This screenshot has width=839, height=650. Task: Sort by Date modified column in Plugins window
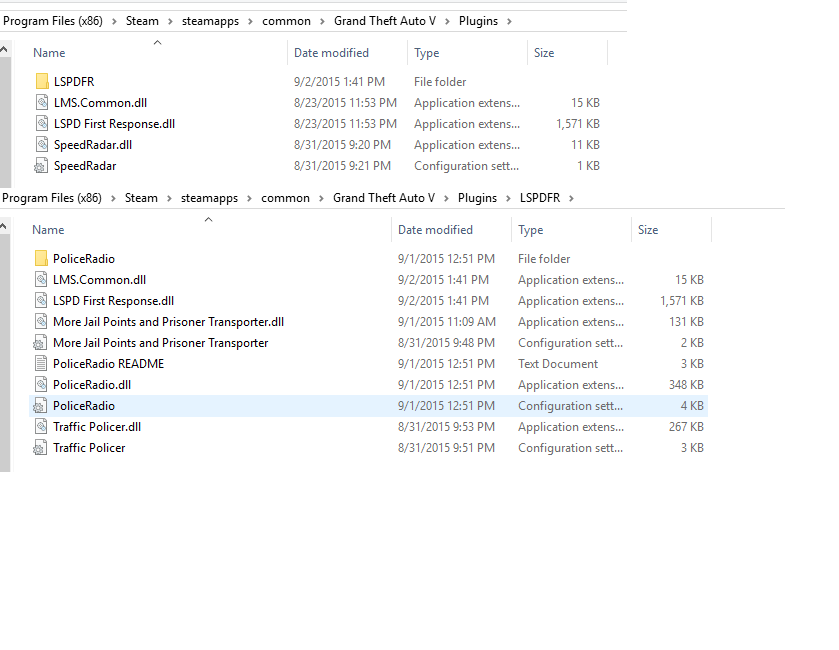[x=331, y=53]
